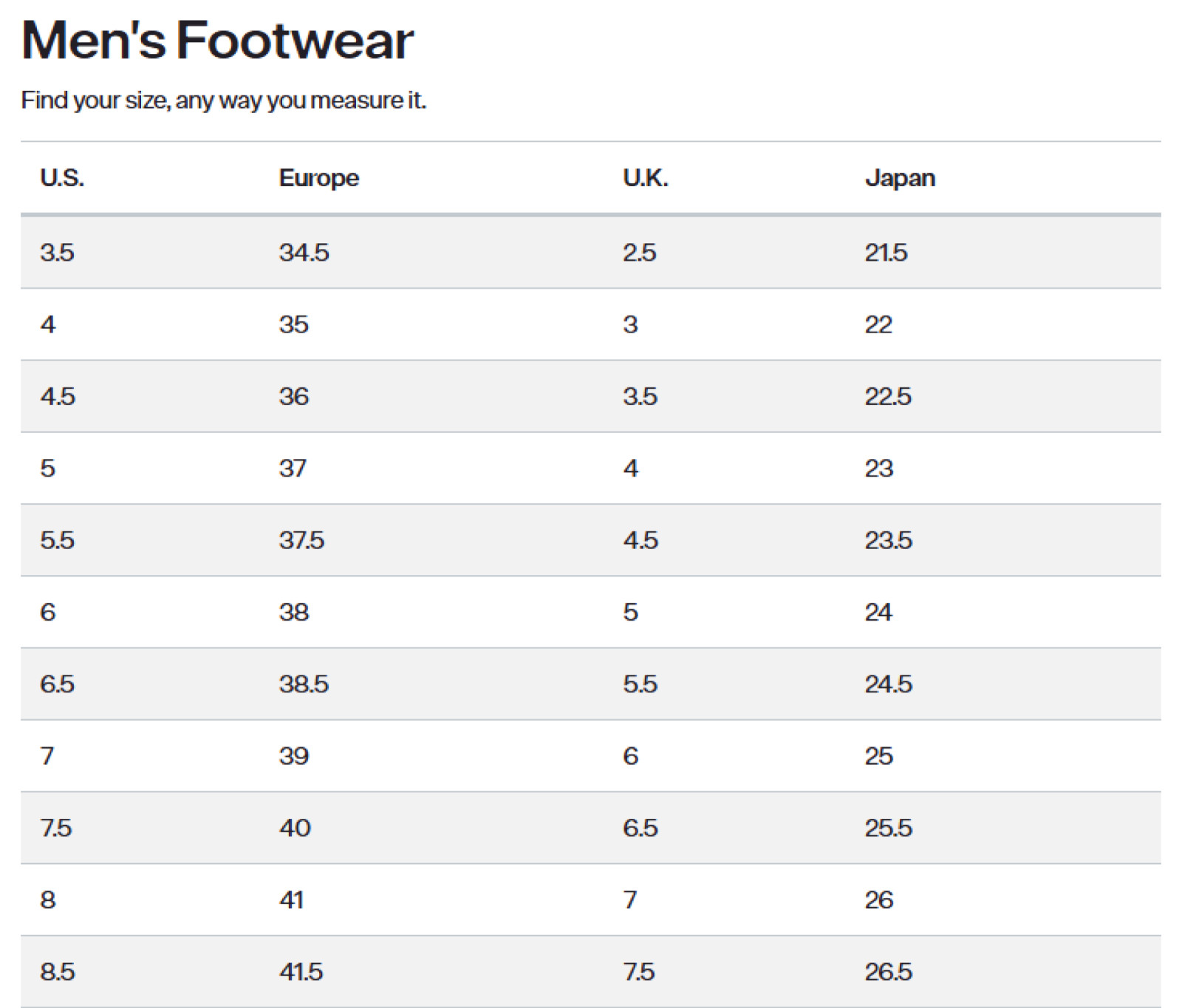Click U.K. size 5.5 in Europe 38.5 row
The width and height of the screenshot is (1182, 1008).
tap(640, 684)
